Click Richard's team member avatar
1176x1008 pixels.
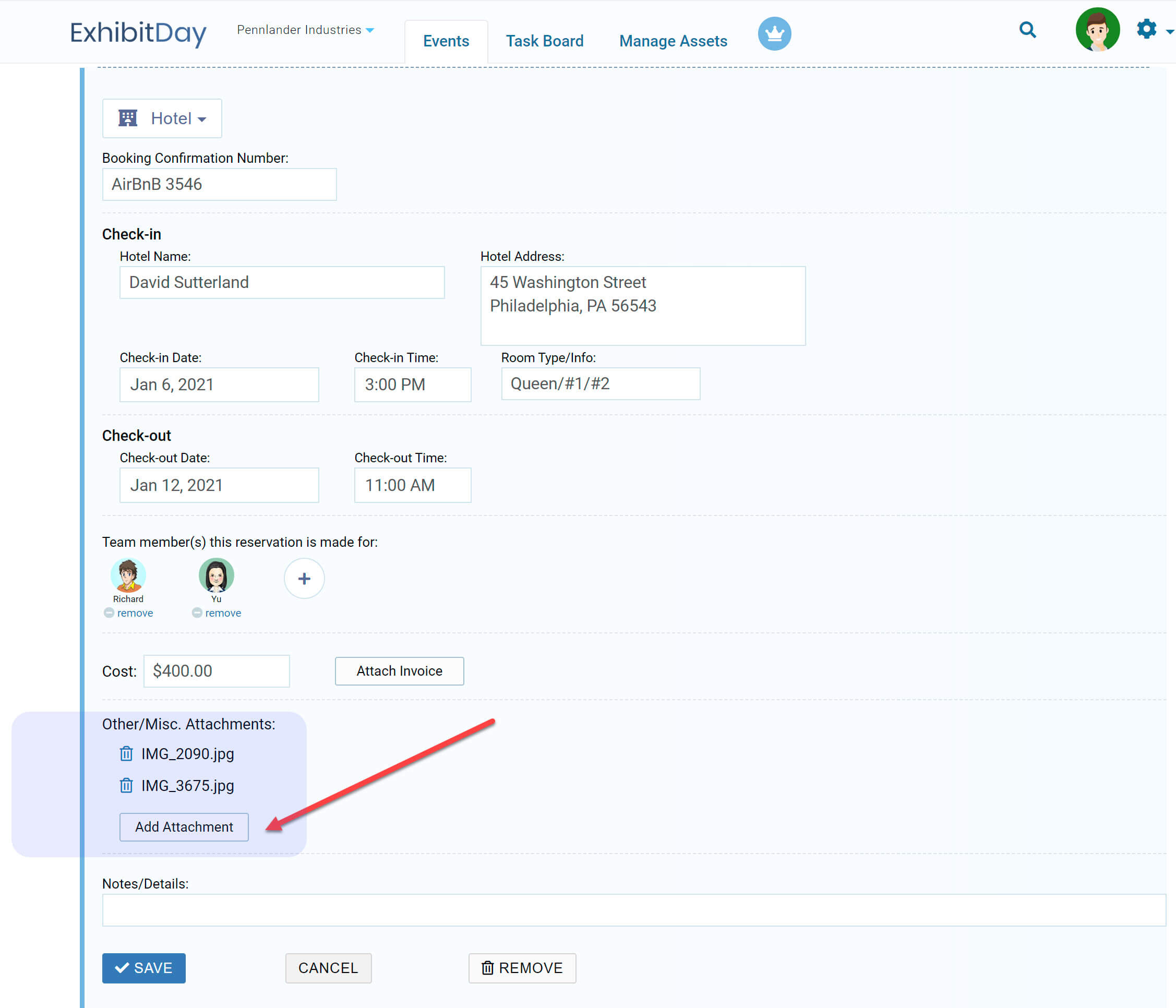128,575
